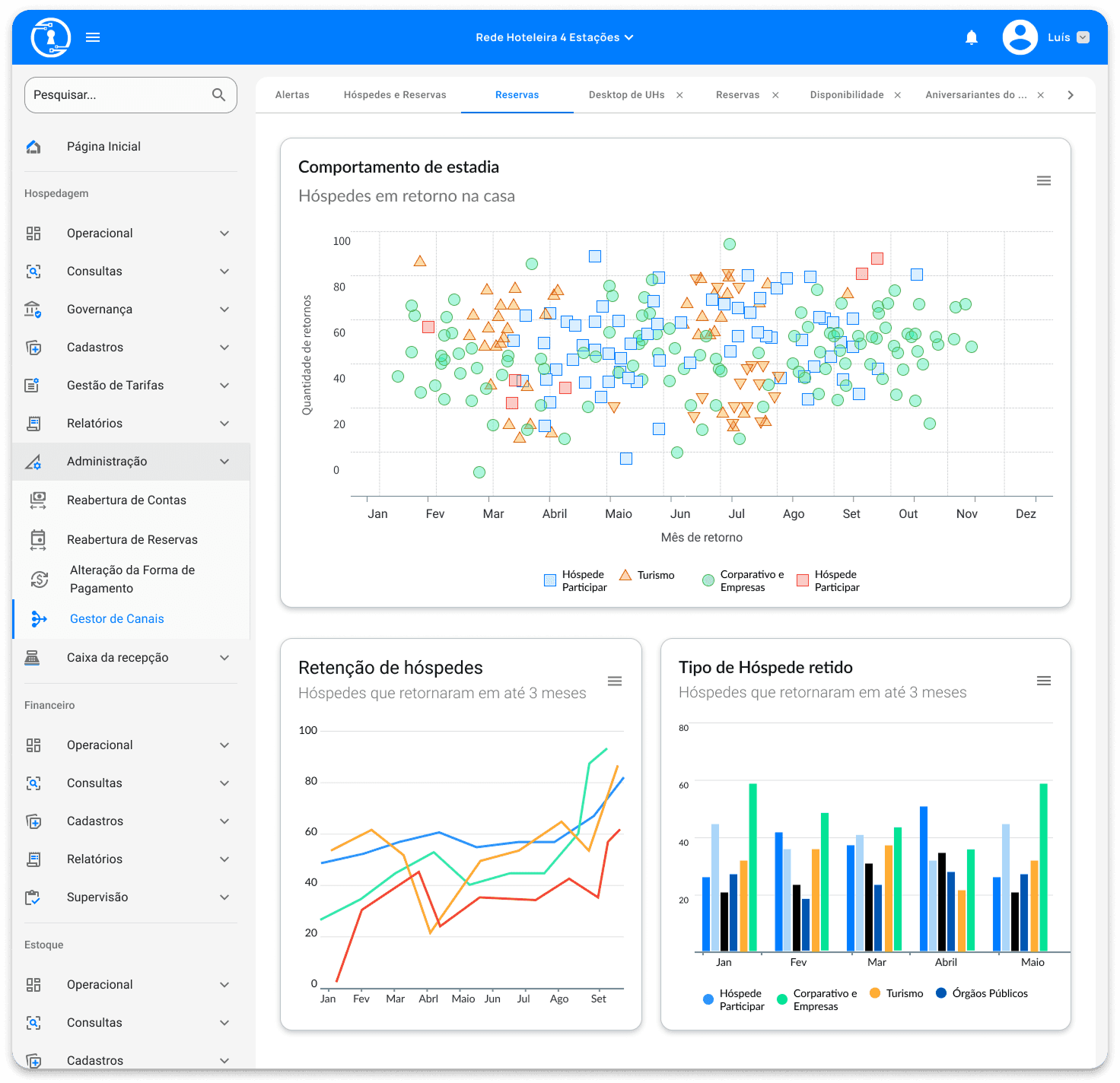The image size is (1120, 1083).
Task: Click the Página Inicial home icon
Action: point(33,147)
